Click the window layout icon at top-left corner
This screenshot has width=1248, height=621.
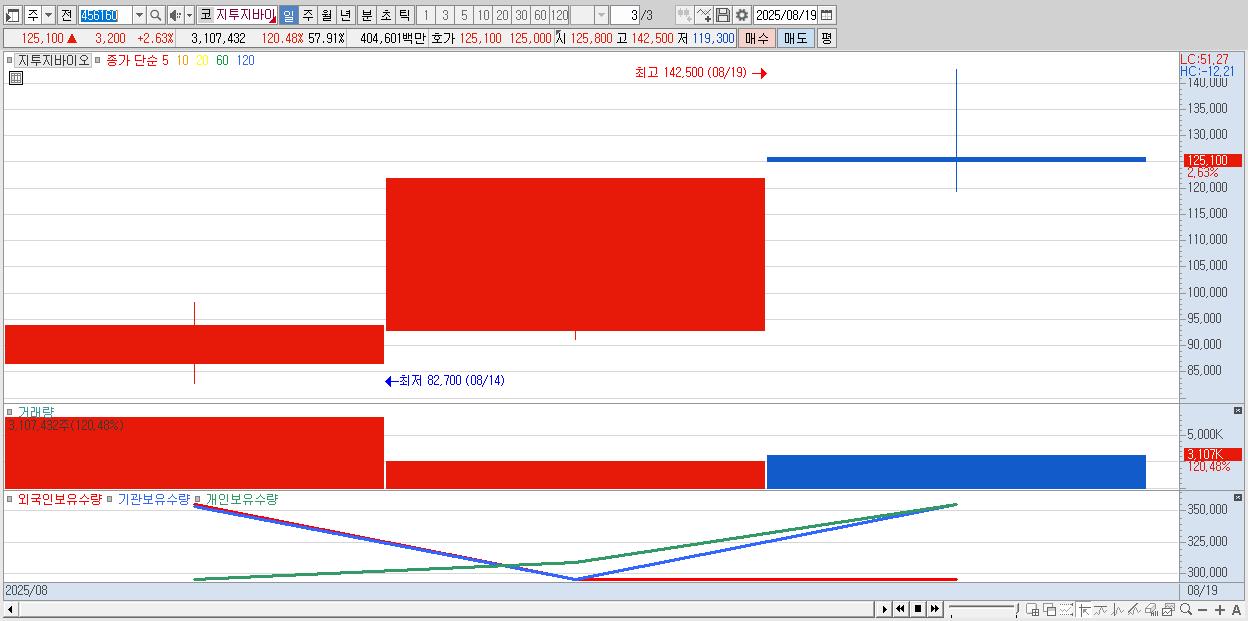click(x=13, y=15)
